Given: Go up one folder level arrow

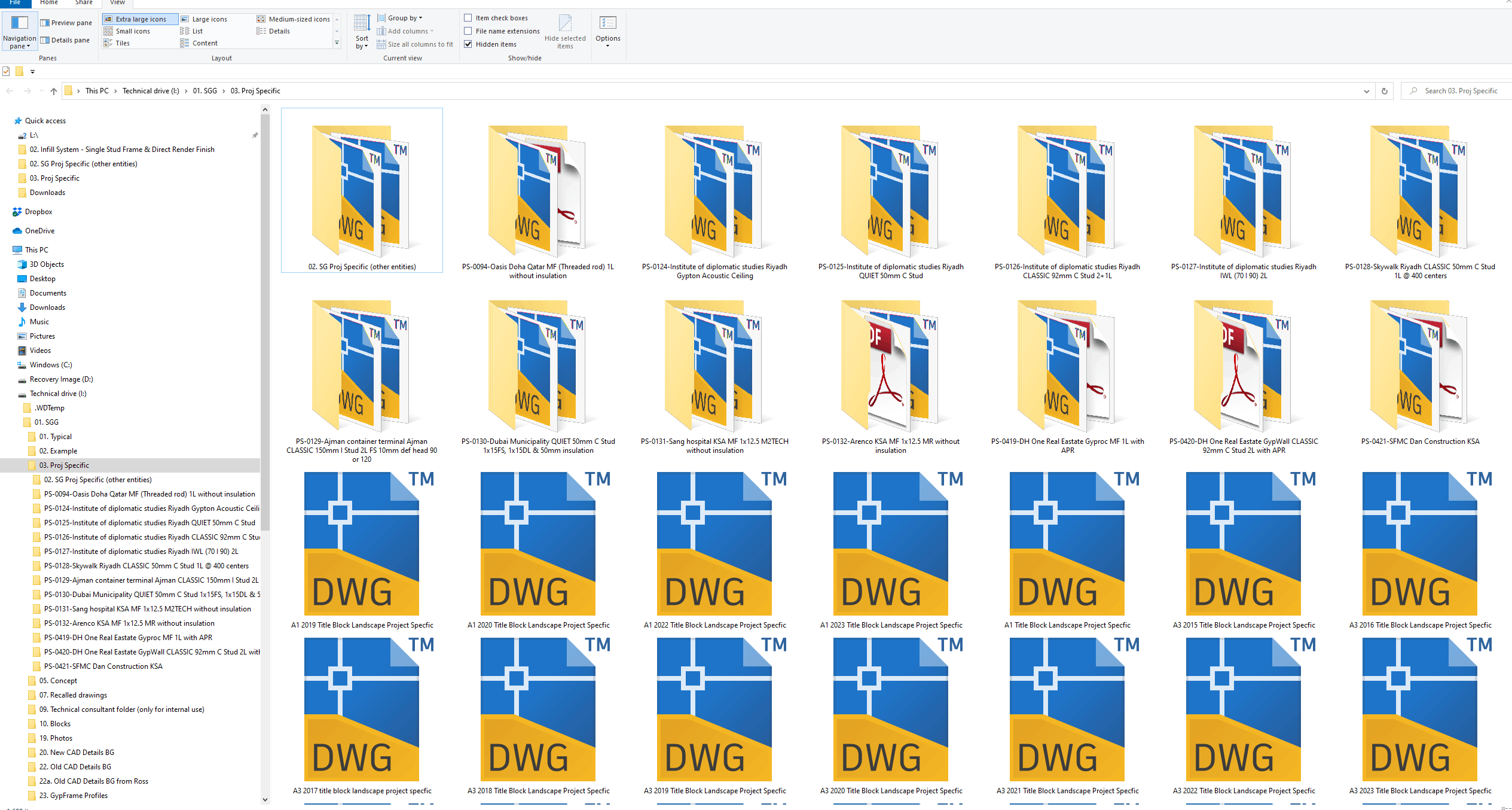Looking at the screenshot, I should click(x=54, y=91).
